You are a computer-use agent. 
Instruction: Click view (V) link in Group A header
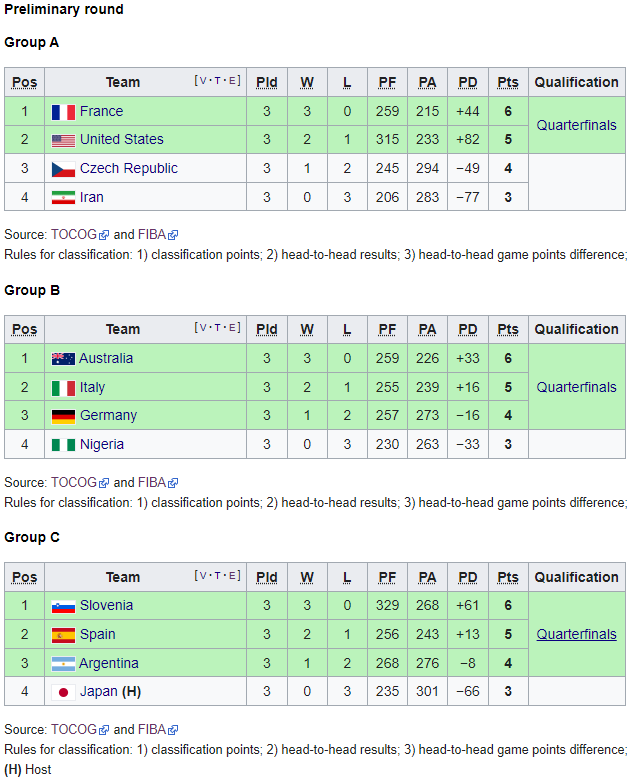(x=203, y=80)
